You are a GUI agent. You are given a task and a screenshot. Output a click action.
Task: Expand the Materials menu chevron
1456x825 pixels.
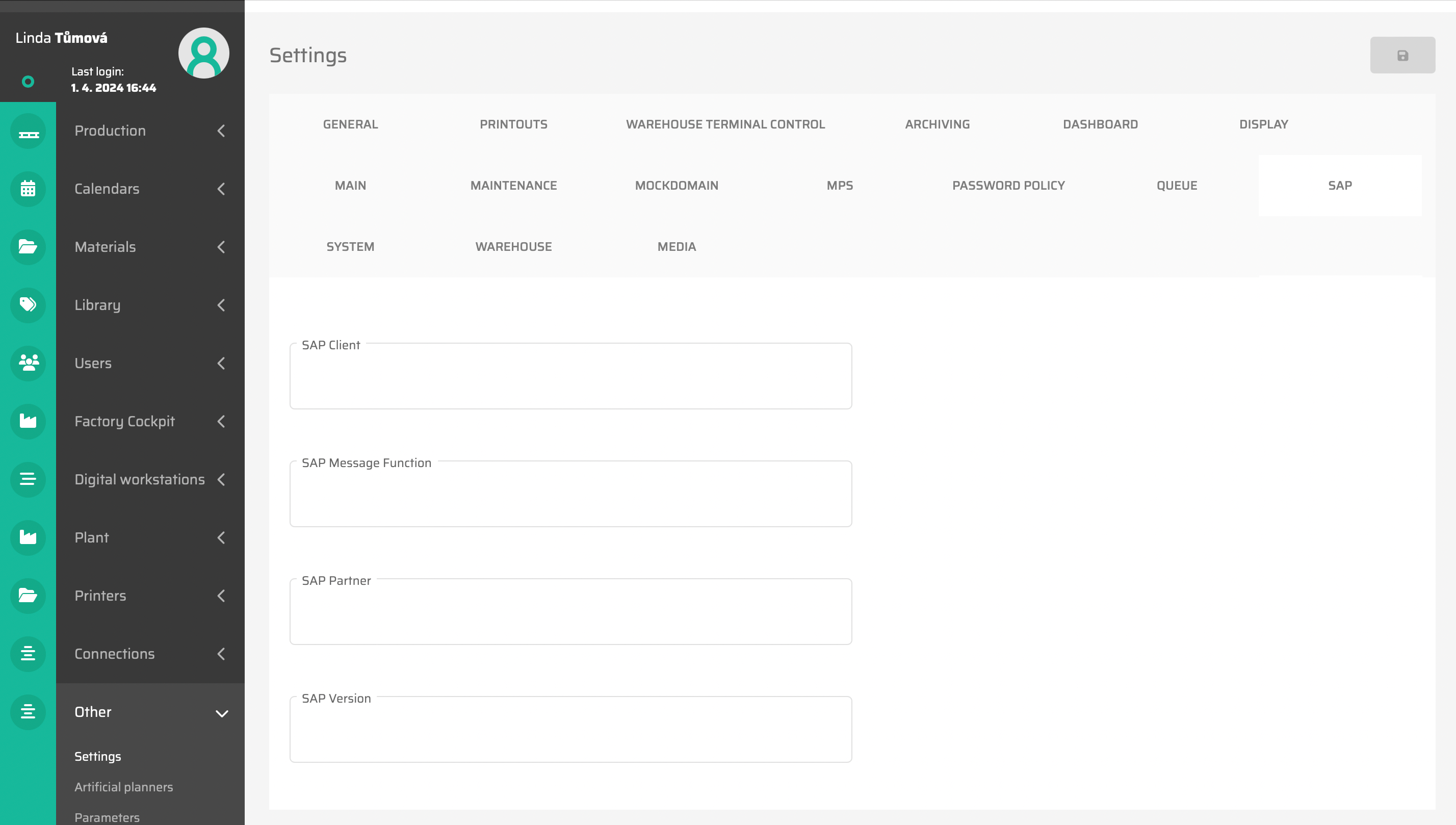tap(221, 247)
